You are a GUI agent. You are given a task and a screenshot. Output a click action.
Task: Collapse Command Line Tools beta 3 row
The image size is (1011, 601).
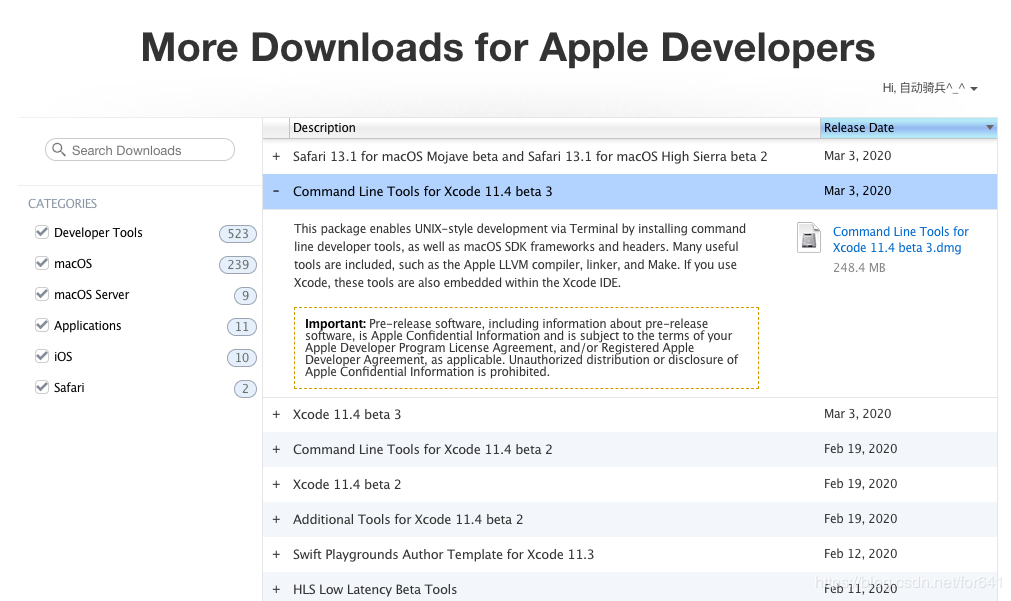[276, 192]
